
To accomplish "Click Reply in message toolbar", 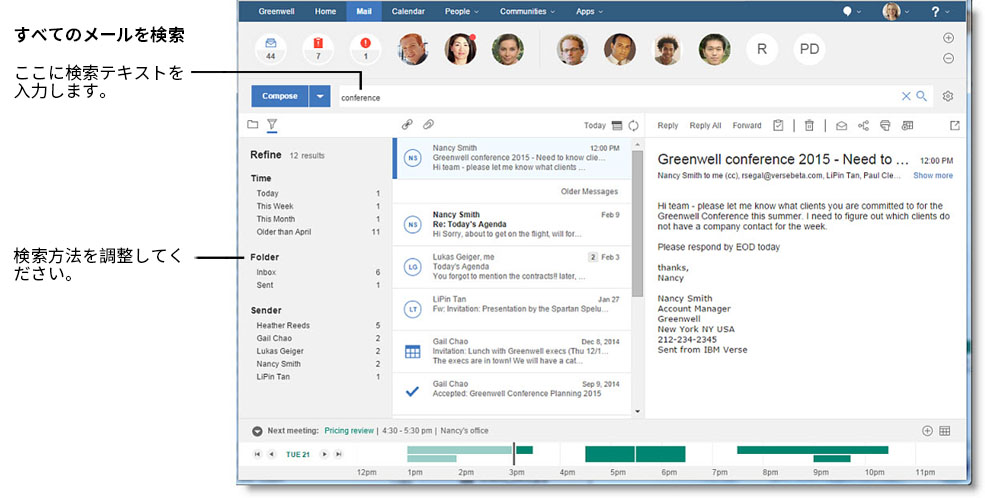I will pyautogui.click(x=668, y=126).
